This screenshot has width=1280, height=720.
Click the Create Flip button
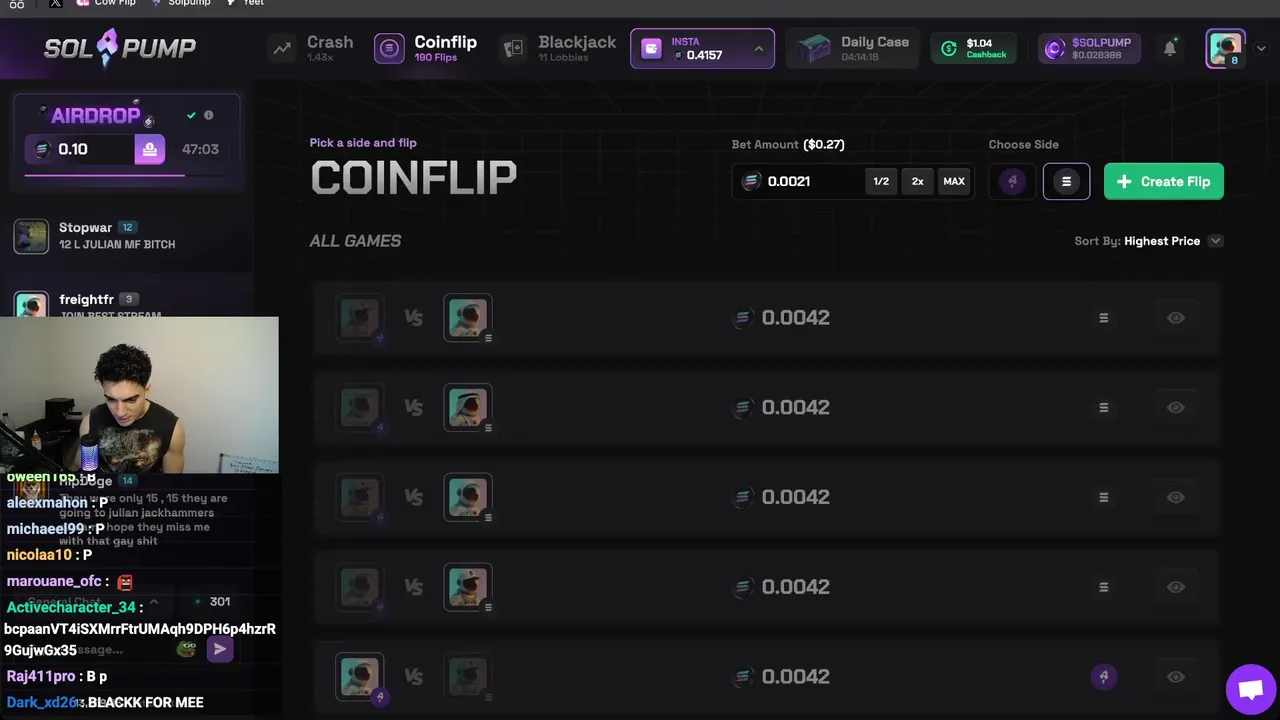pyautogui.click(x=1163, y=181)
